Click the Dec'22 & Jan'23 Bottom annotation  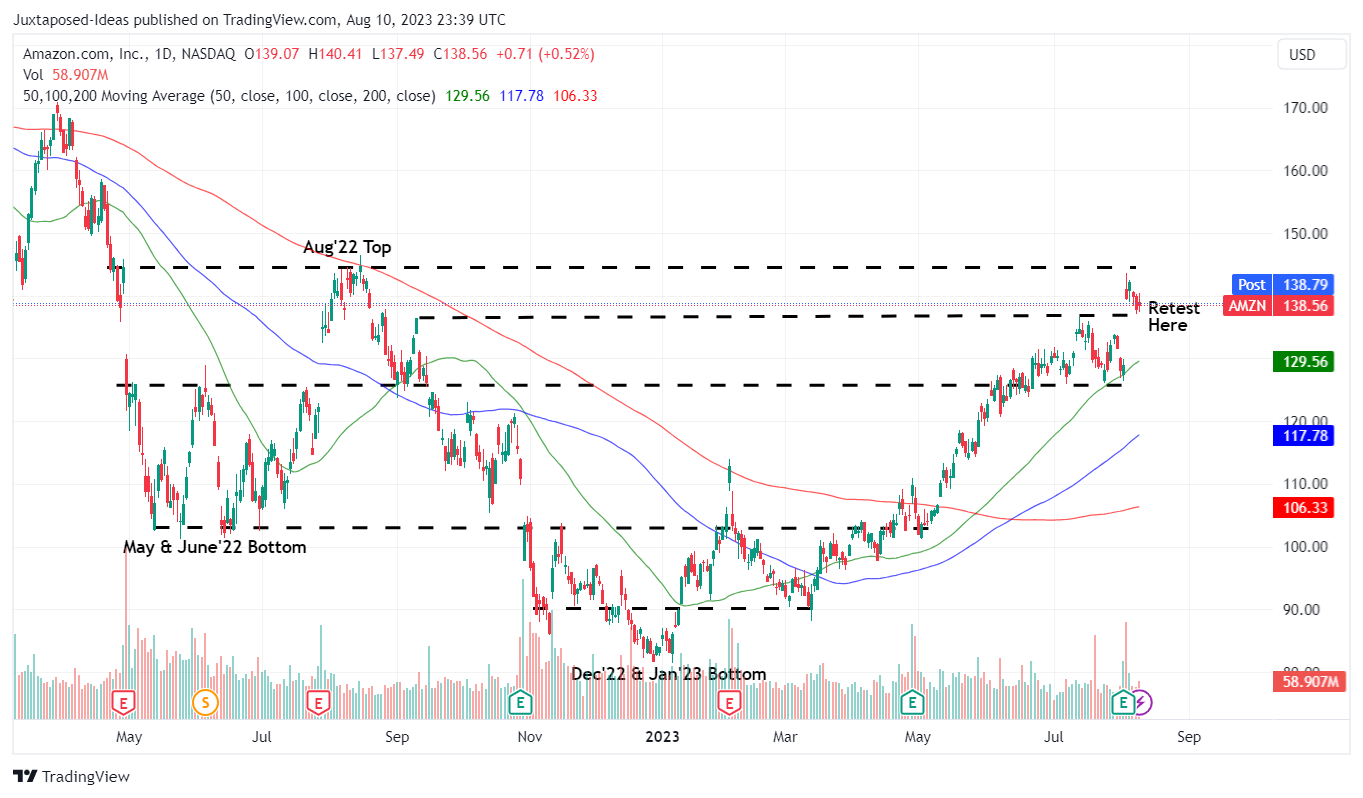point(669,674)
